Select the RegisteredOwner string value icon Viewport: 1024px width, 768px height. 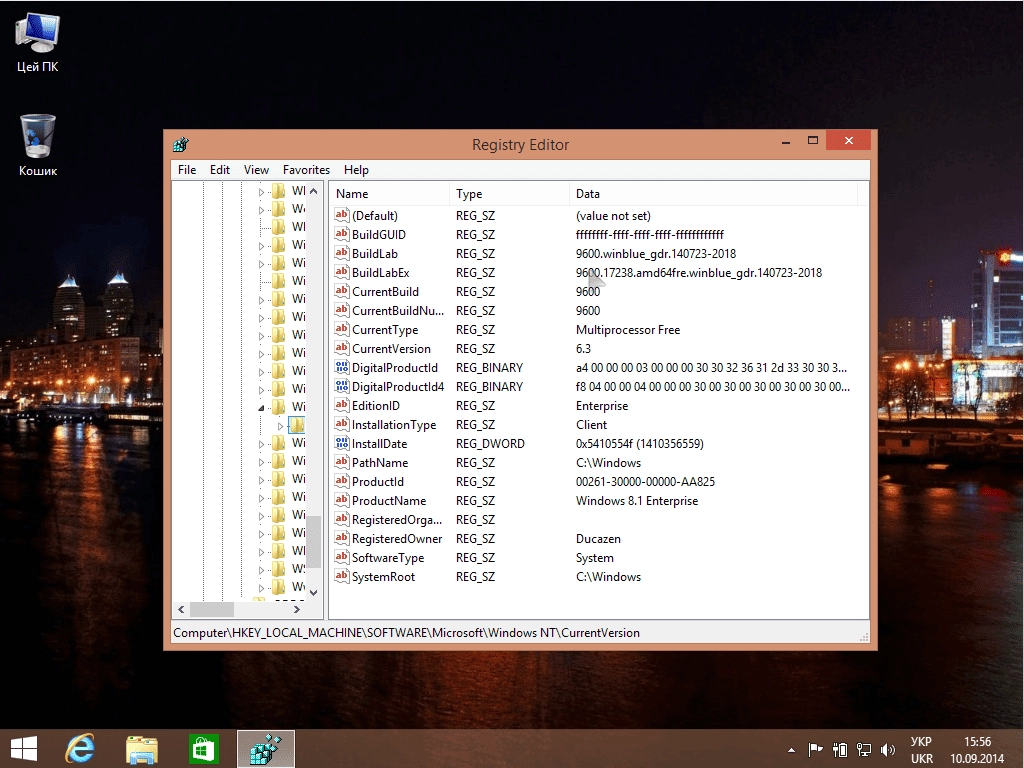pos(342,538)
